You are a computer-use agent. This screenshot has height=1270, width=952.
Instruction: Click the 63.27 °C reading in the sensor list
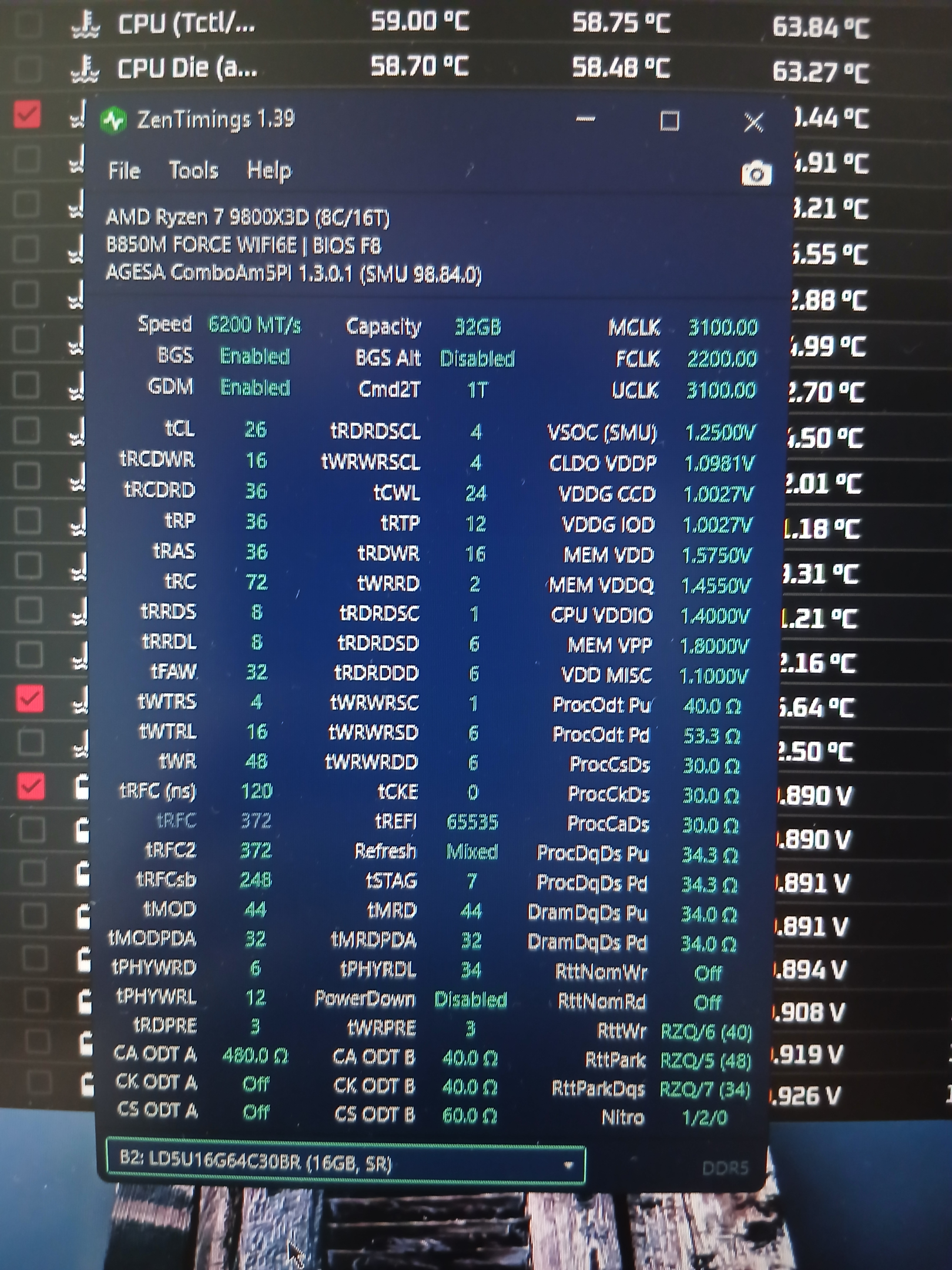pos(820,72)
